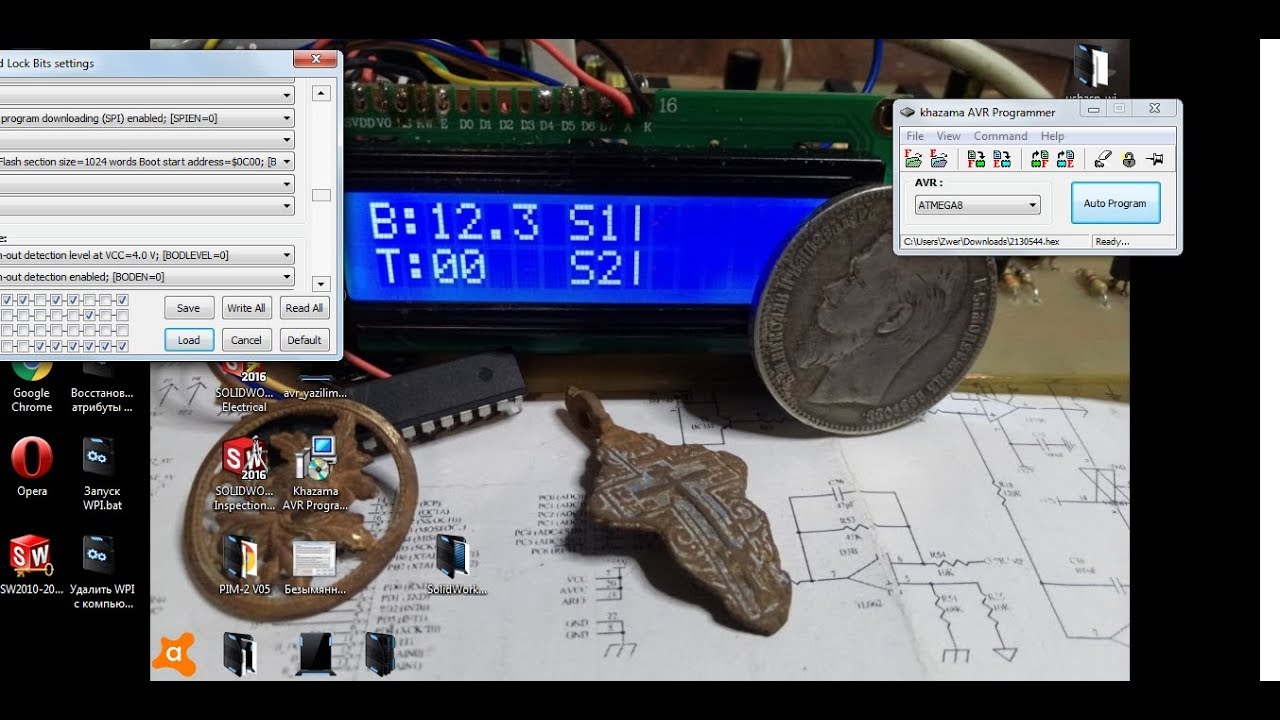
Task: Click Save in Lock Bits settings
Action: click(189, 308)
